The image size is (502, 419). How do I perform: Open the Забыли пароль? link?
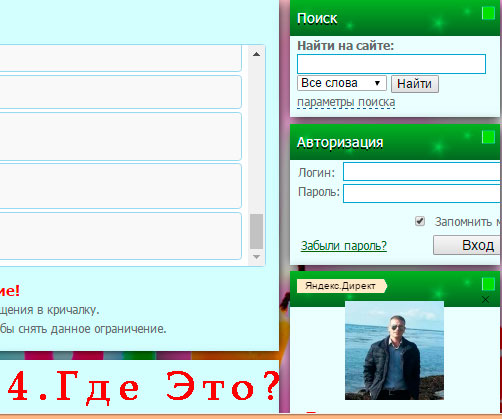coord(344,246)
